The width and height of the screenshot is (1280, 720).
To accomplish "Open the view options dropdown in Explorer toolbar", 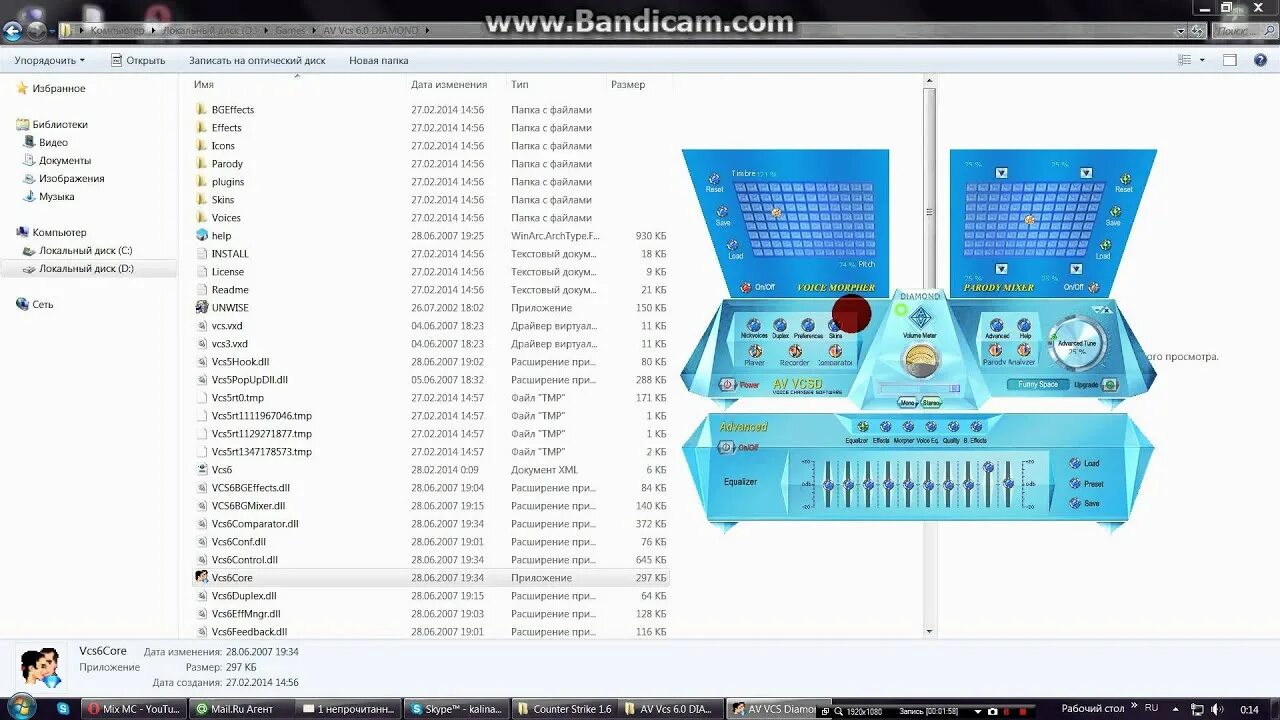I will point(1200,60).
